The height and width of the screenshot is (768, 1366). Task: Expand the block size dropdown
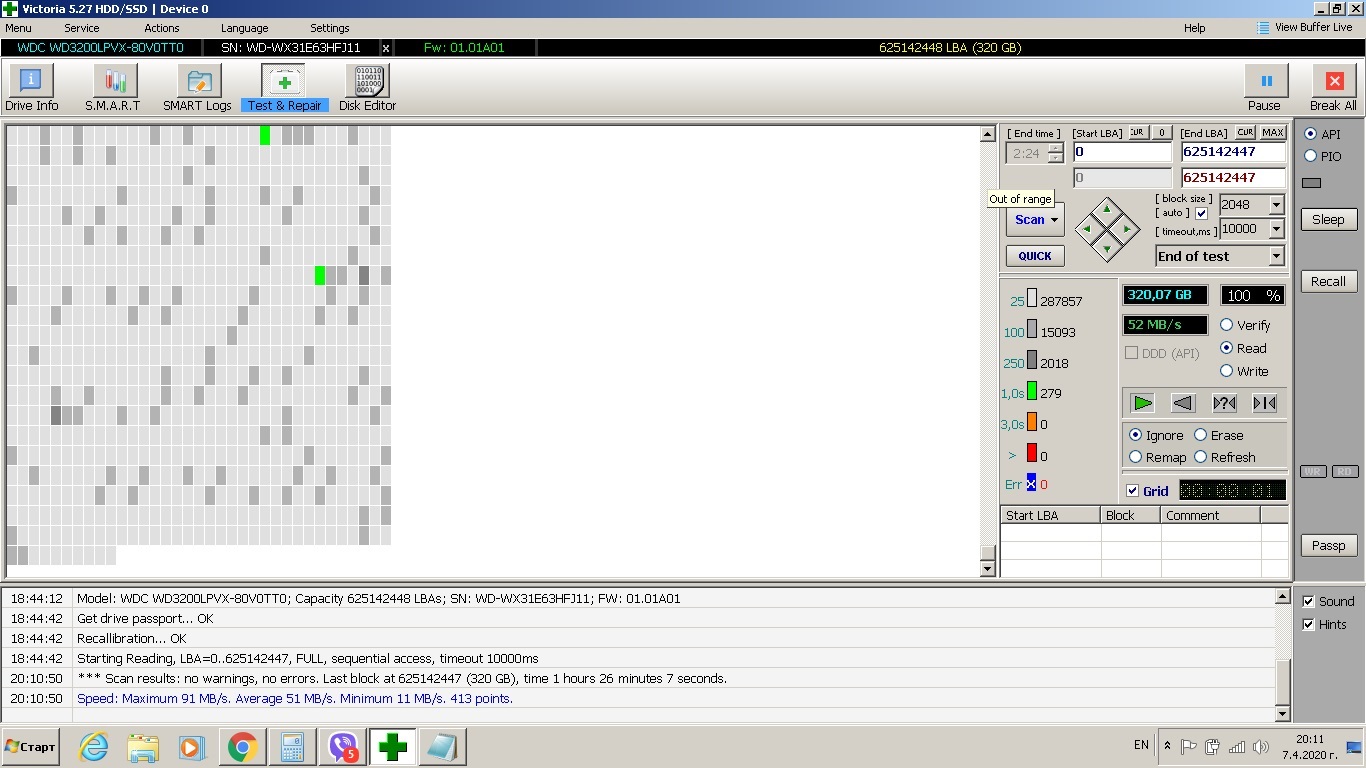click(1276, 205)
